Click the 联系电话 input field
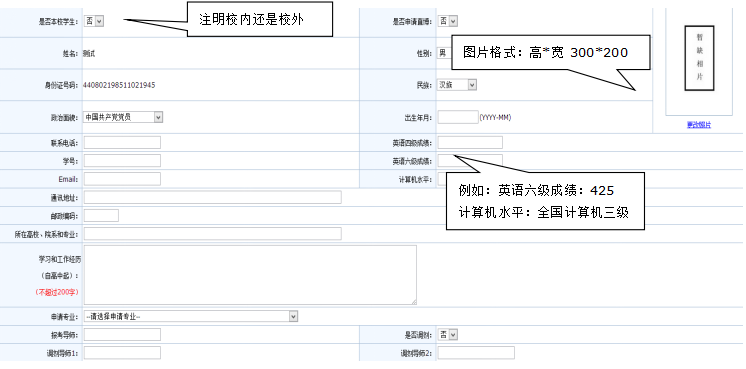This screenshot has width=746, height=369. pyautogui.click(x=122, y=142)
